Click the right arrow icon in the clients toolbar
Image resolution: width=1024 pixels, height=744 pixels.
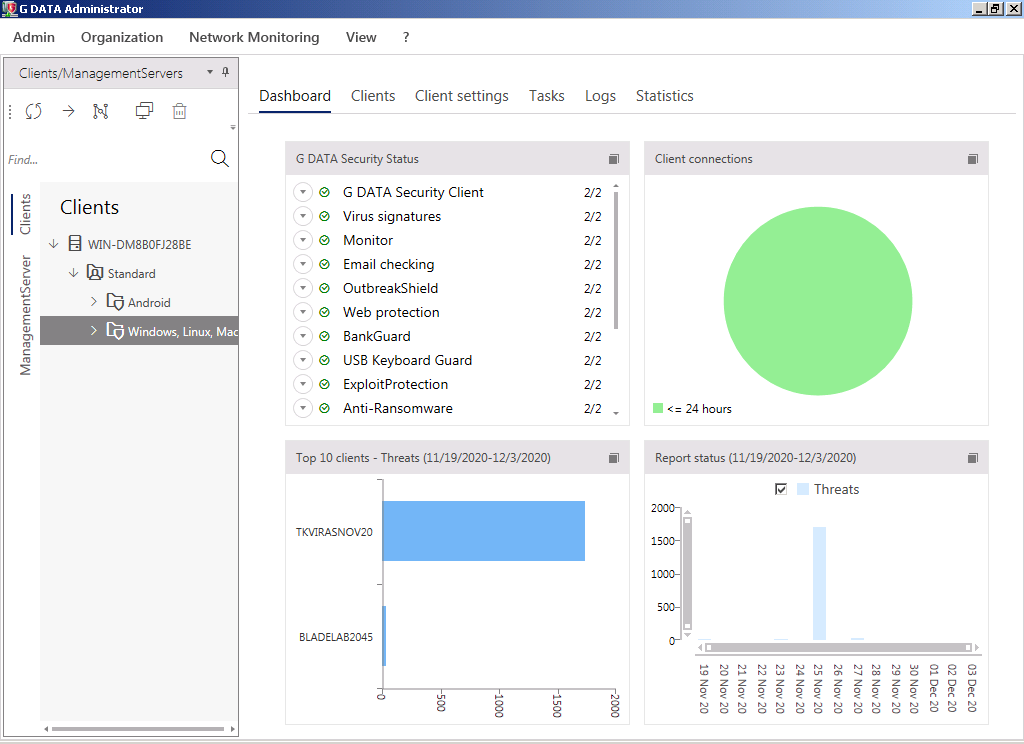pos(68,111)
